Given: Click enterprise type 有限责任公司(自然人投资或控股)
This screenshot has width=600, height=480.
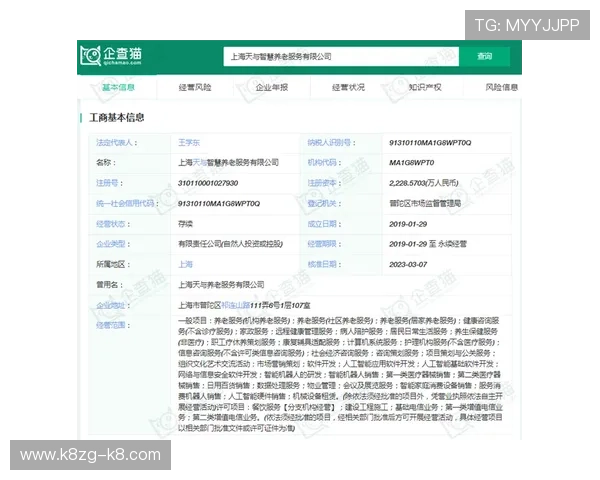Looking at the screenshot, I should point(230,244).
